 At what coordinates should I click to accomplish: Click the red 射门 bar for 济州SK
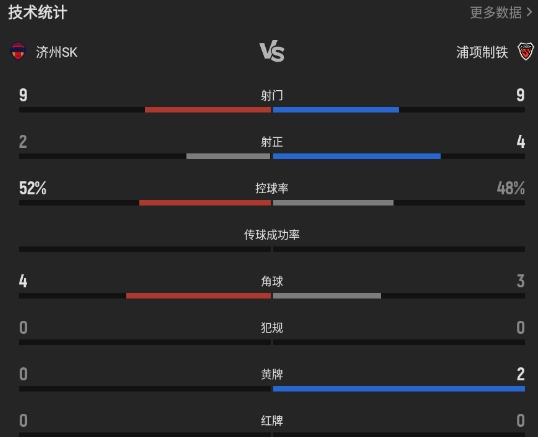click(x=208, y=110)
